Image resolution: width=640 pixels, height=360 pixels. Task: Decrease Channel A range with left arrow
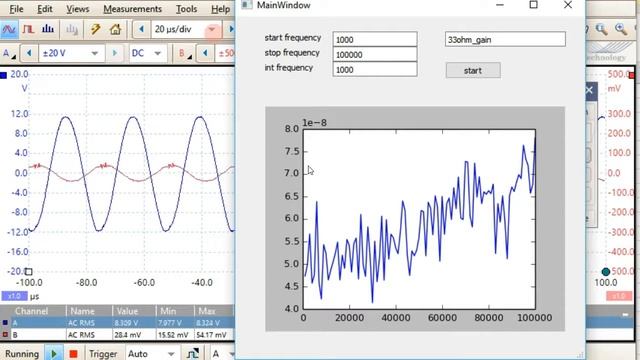(x=29, y=53)
